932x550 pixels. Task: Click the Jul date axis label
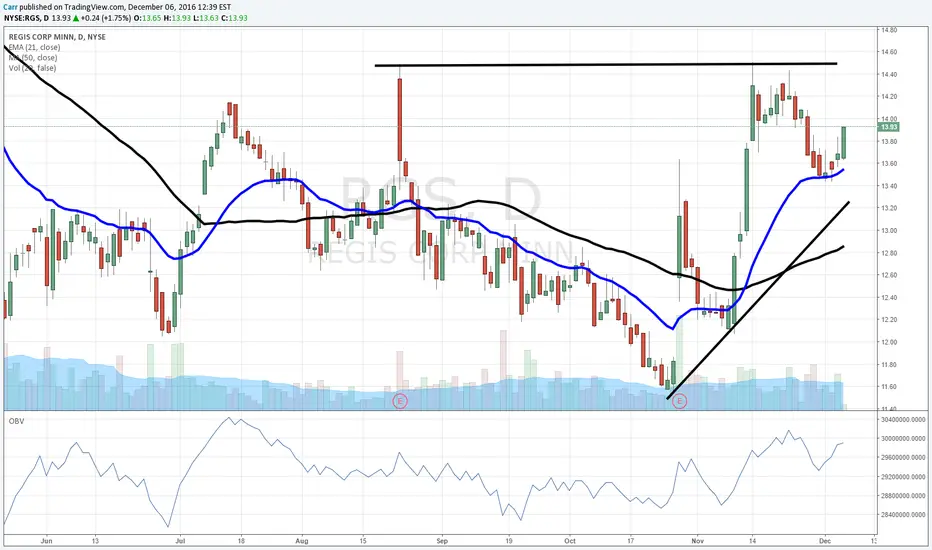pos(180,541)
